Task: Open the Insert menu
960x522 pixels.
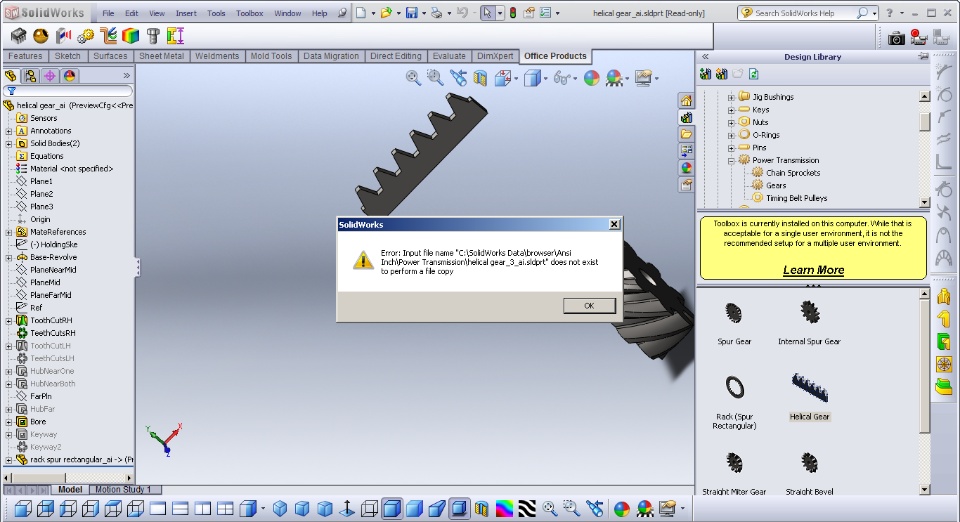Action: [x=186, y=13]
